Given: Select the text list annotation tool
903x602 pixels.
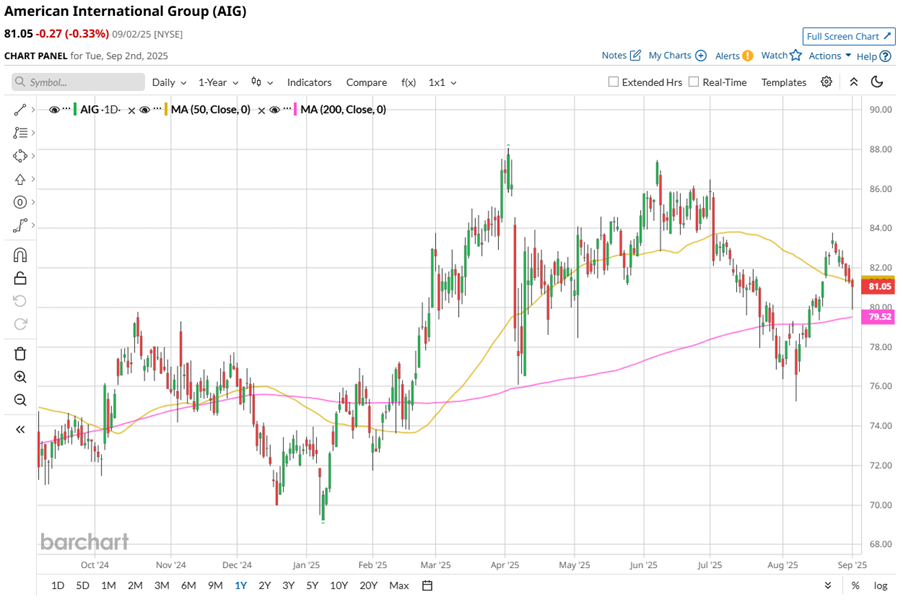Looking at the screenshot, I should tap(20, 133).
